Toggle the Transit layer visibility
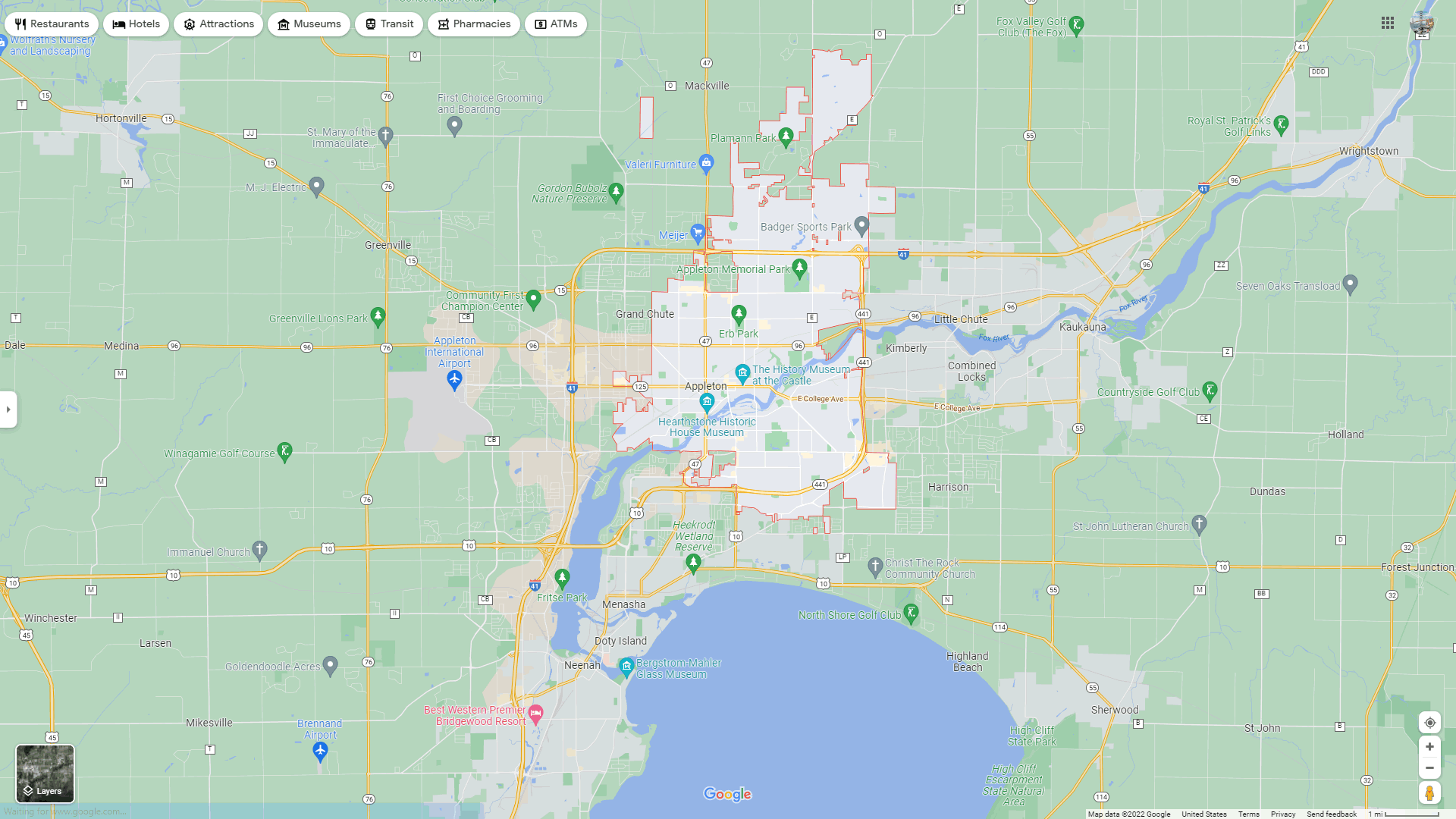 389,24
